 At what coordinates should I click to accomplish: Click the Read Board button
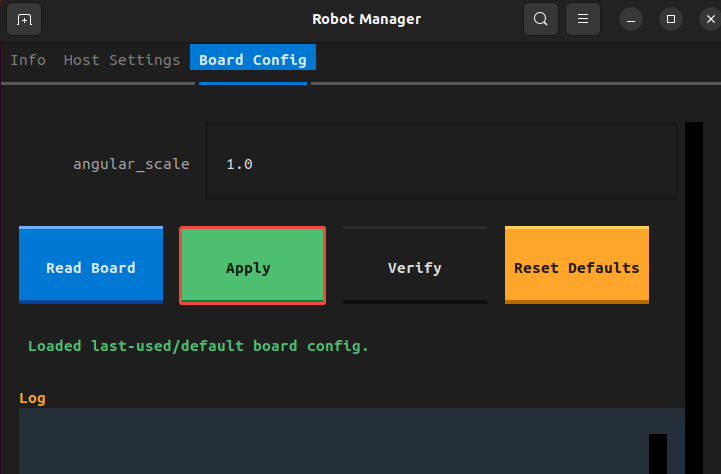tap(91, 265)
